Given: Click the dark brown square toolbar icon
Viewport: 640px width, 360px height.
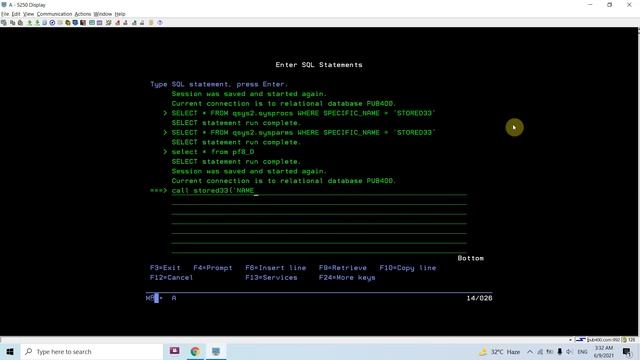Looking at the screenshot, I should tap(83, 23).
